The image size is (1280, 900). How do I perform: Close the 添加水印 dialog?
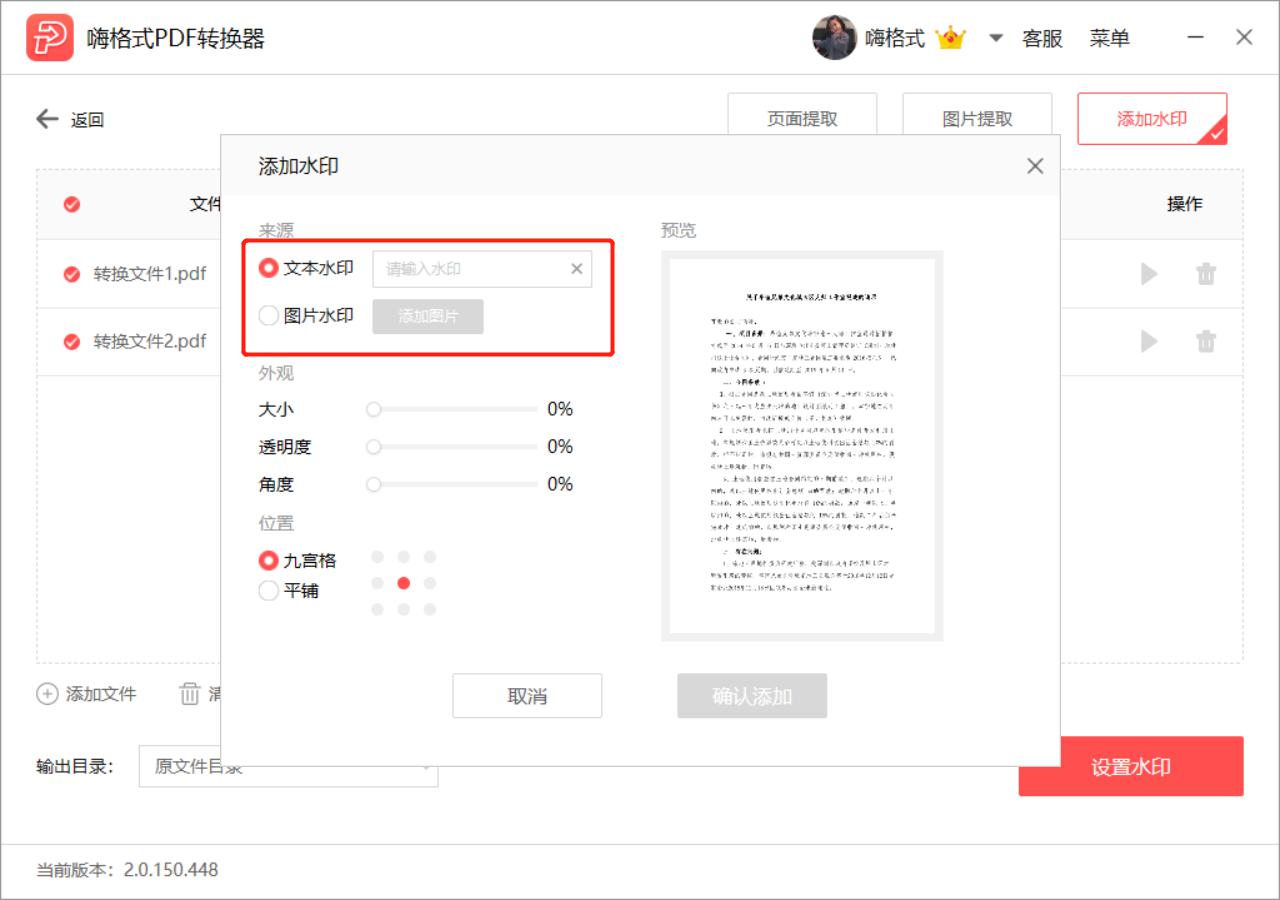pyautogui.click(x=1035, y=166)
